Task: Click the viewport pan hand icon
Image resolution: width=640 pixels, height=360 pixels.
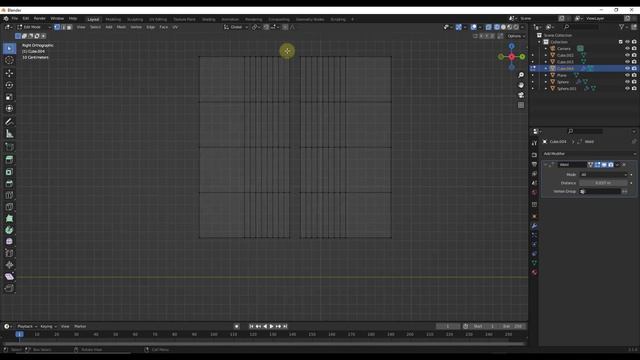Action: [x=521, y=85]
